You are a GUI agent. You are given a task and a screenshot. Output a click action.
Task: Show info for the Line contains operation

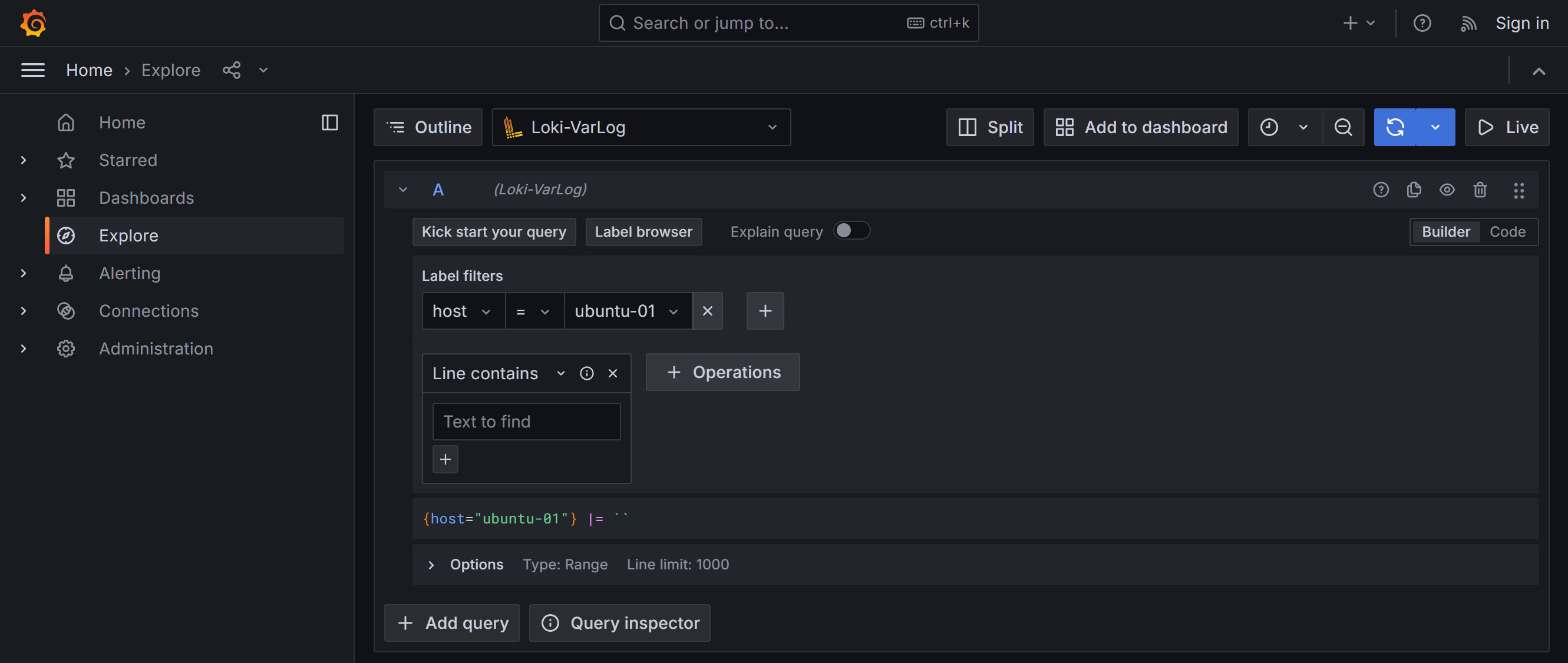click(x=586, y=373)
